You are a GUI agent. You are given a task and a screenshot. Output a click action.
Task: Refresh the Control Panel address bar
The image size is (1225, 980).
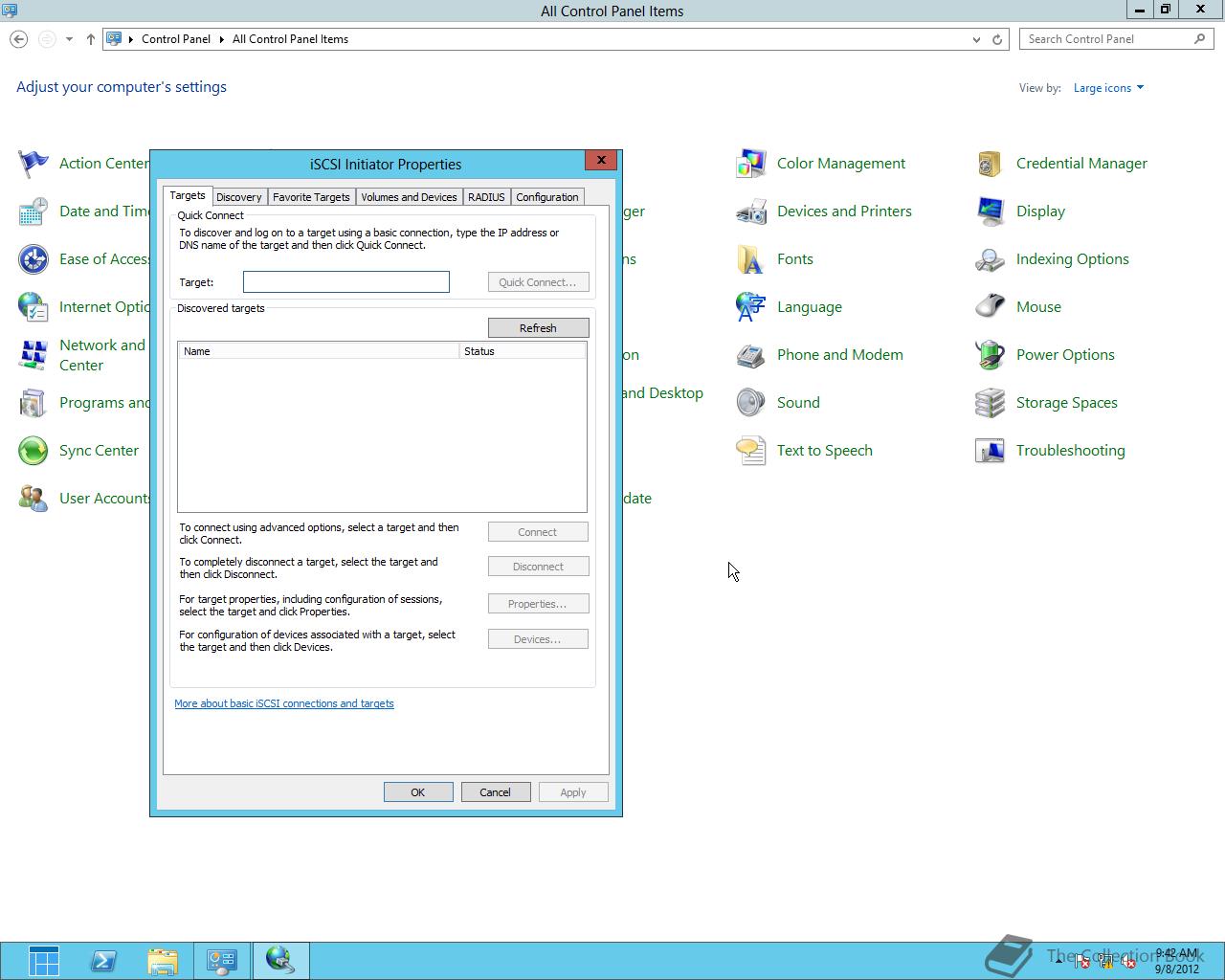[997, 39]
